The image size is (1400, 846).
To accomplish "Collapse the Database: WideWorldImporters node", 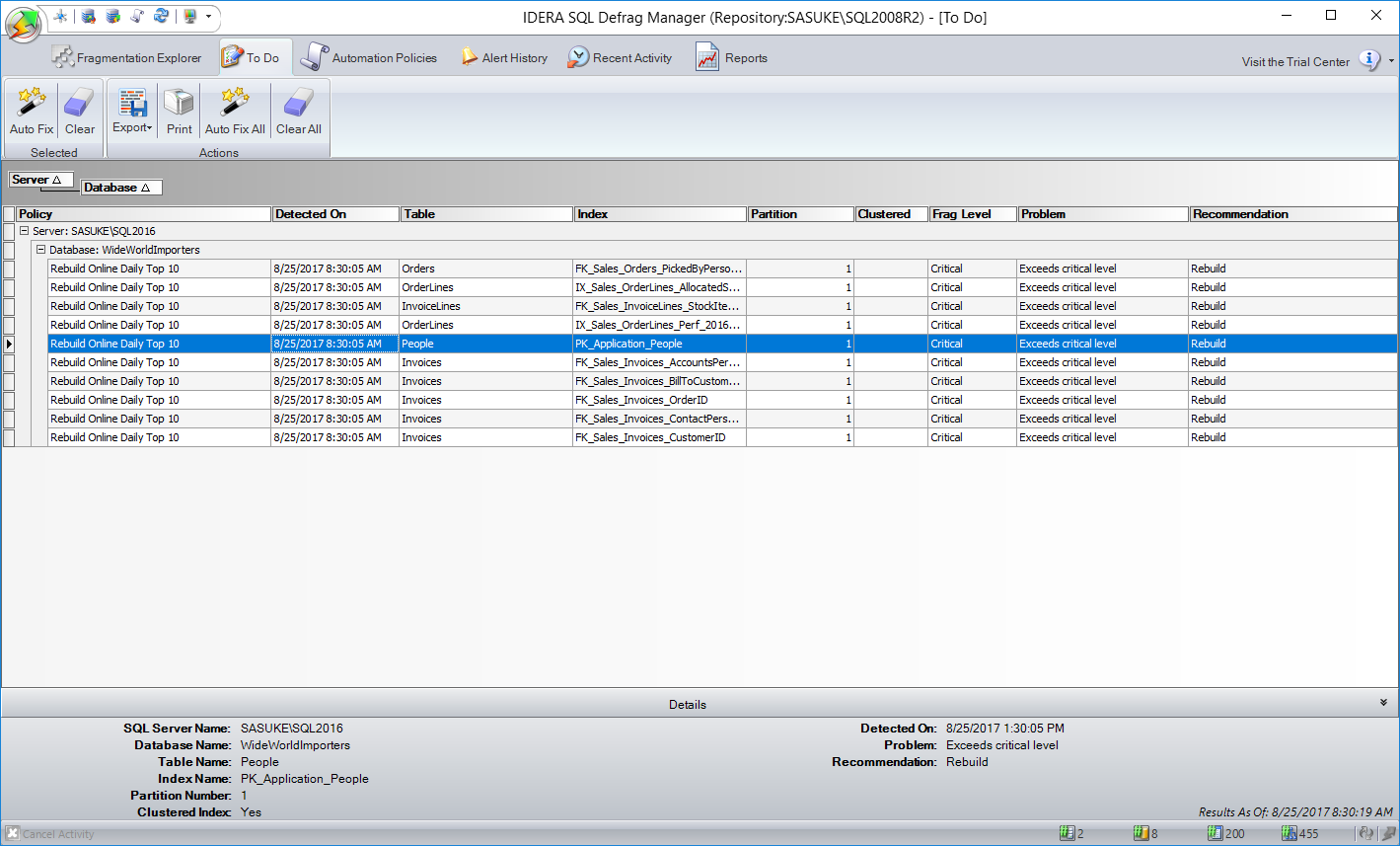I will click(41, 250).
